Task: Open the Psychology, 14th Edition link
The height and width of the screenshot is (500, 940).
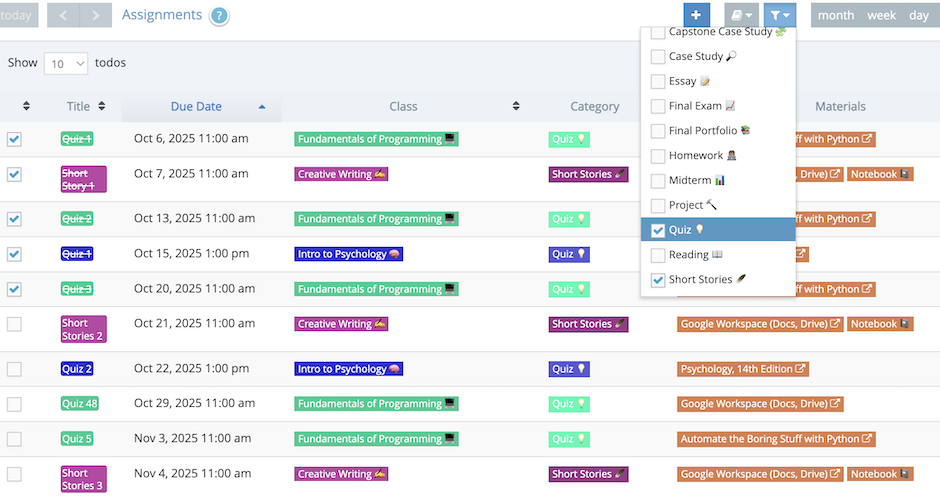Action: [743, 369]
